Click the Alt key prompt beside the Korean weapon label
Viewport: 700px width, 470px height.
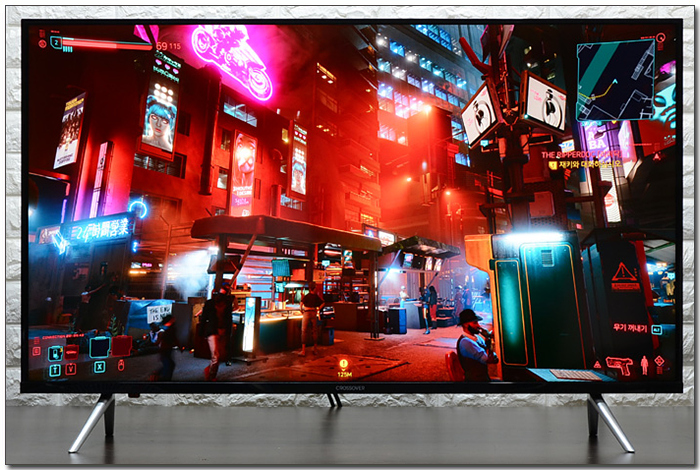(x=657, y=330)
